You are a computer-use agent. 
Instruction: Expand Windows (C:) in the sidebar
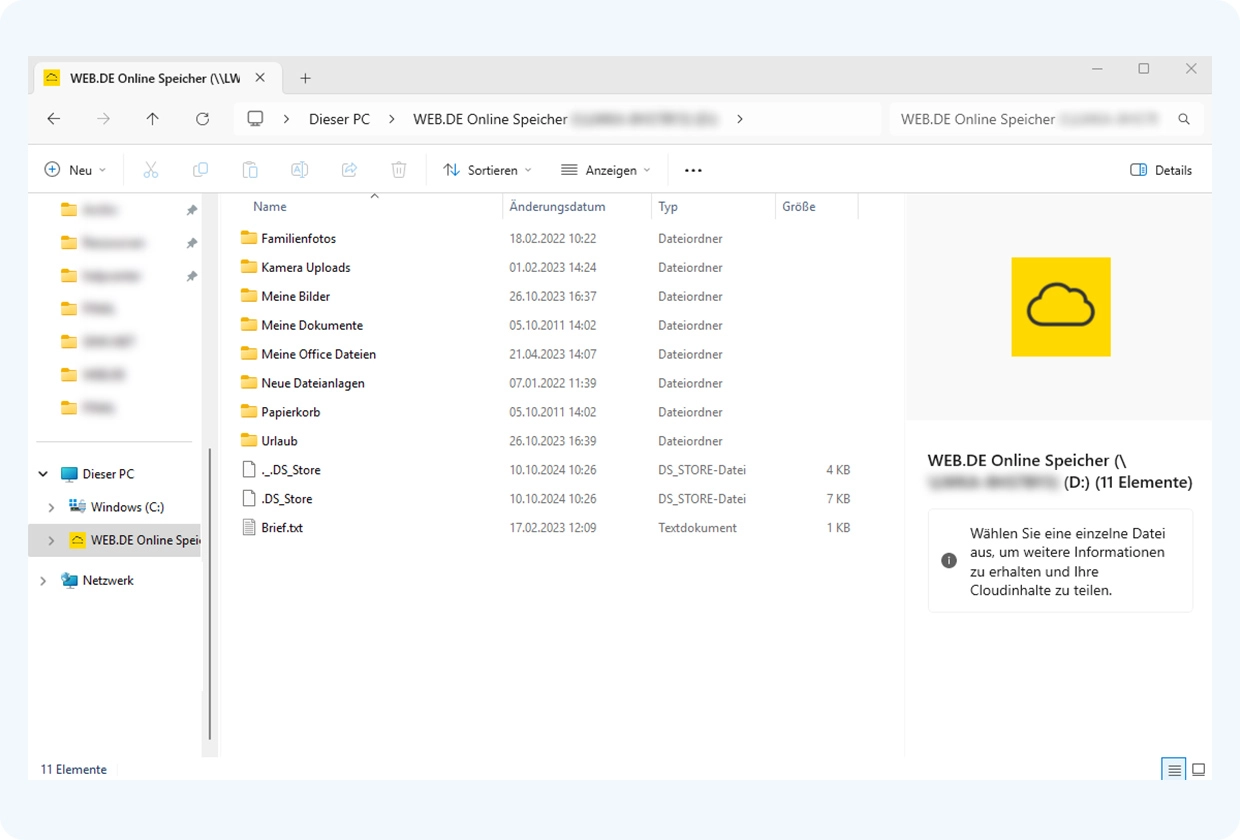pyautogui.click(x=51, y=507)
